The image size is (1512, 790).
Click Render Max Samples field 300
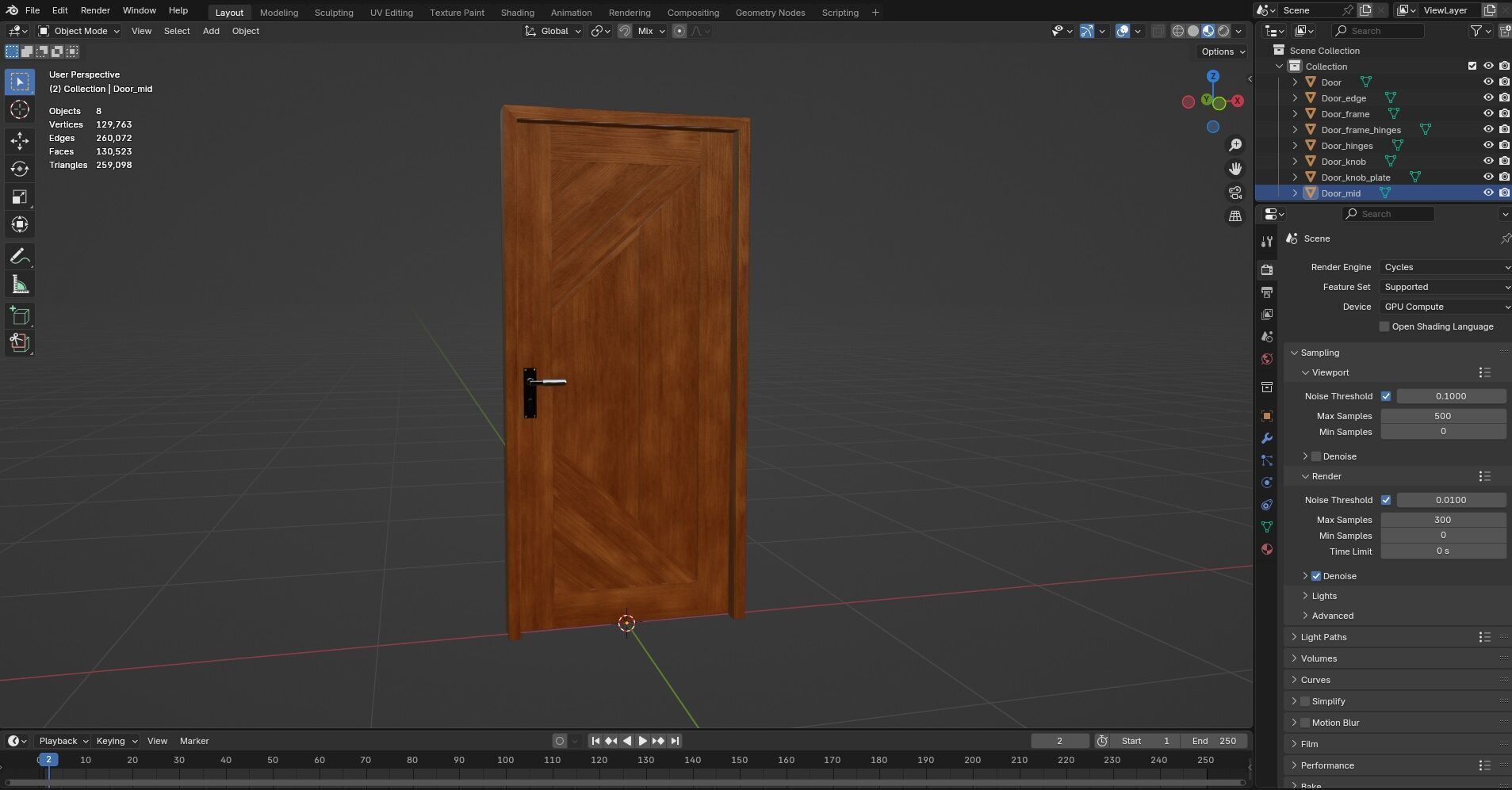(1443, 520)
